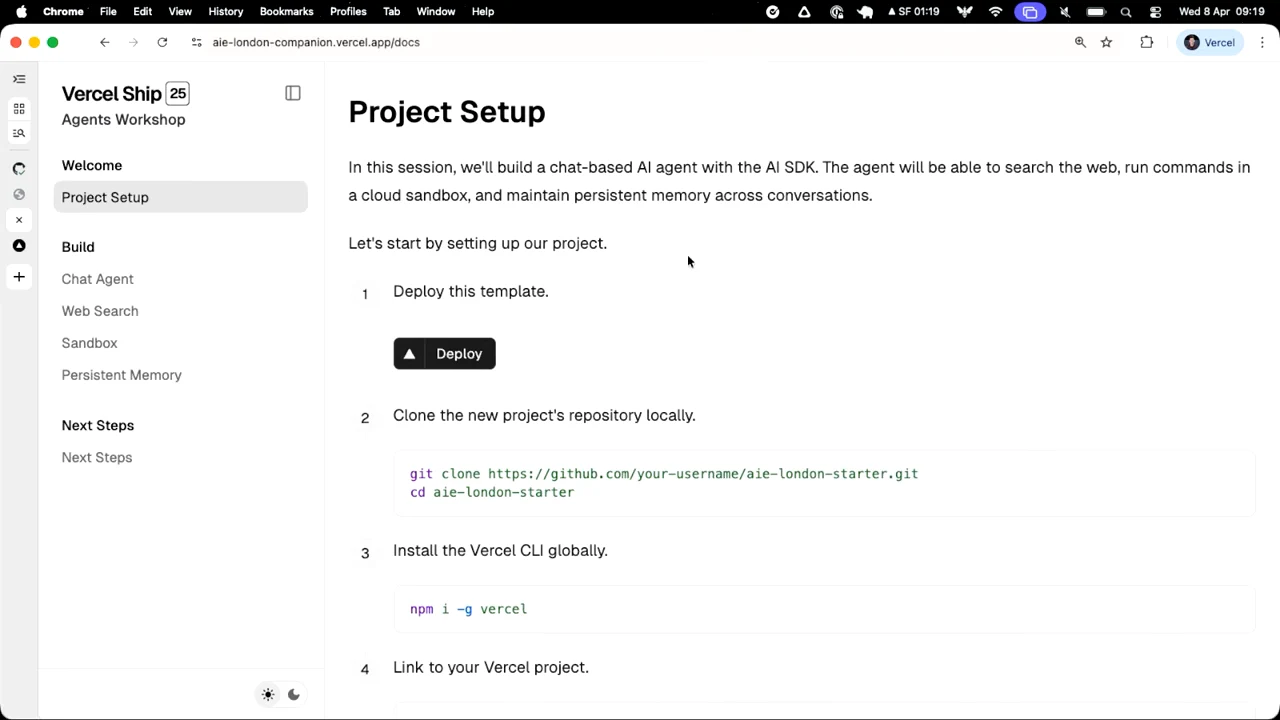Image resolution: width=1280 pixels, height=720 pixels.
Task: Open the Extensions puzzle icon
Action: coord(1147,42)
